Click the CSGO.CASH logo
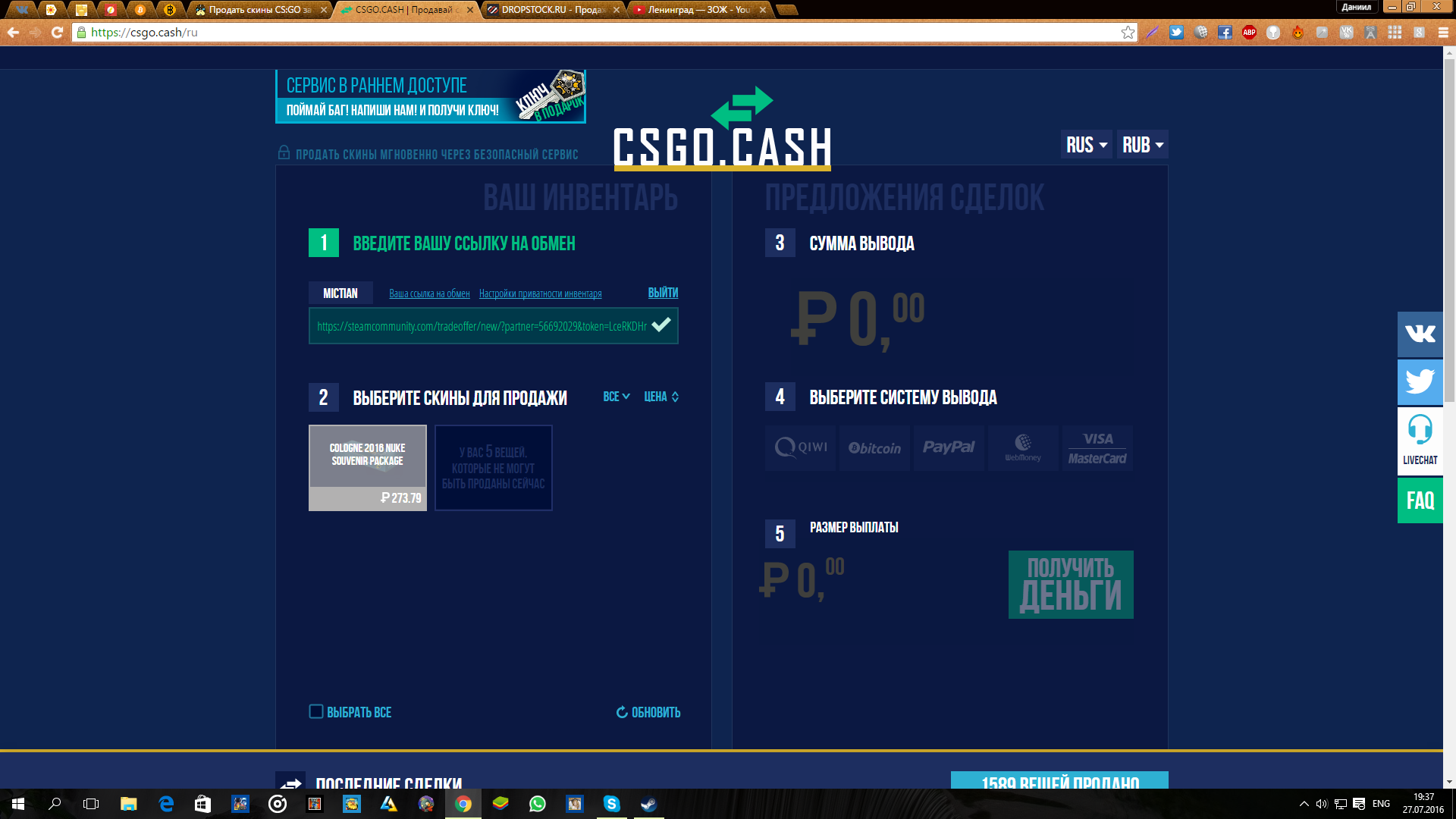Image resolution: width=1456 pixels, height=819 pixels. pos(722,129)
